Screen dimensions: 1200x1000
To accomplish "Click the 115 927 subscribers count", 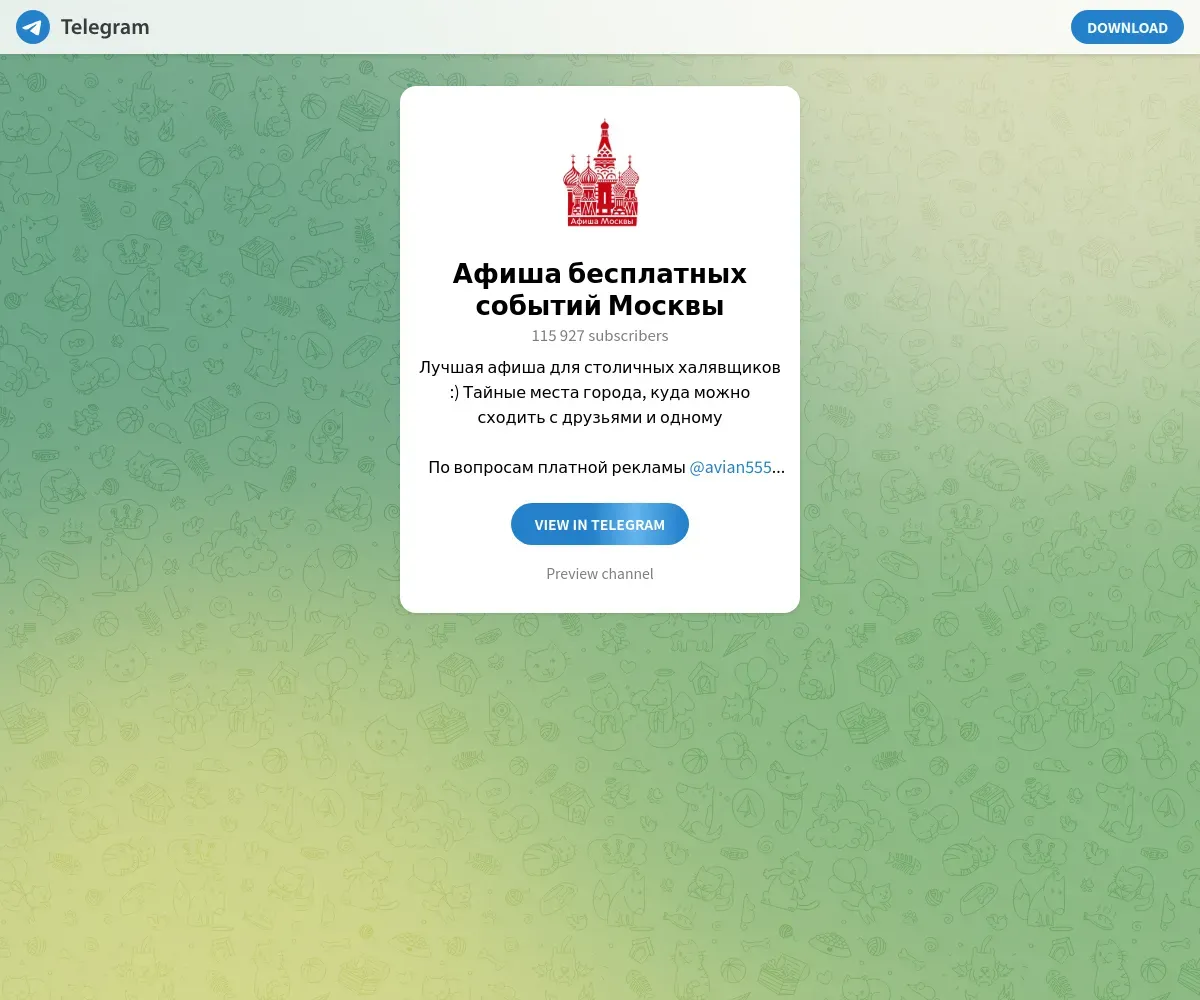I will (600, 336).
